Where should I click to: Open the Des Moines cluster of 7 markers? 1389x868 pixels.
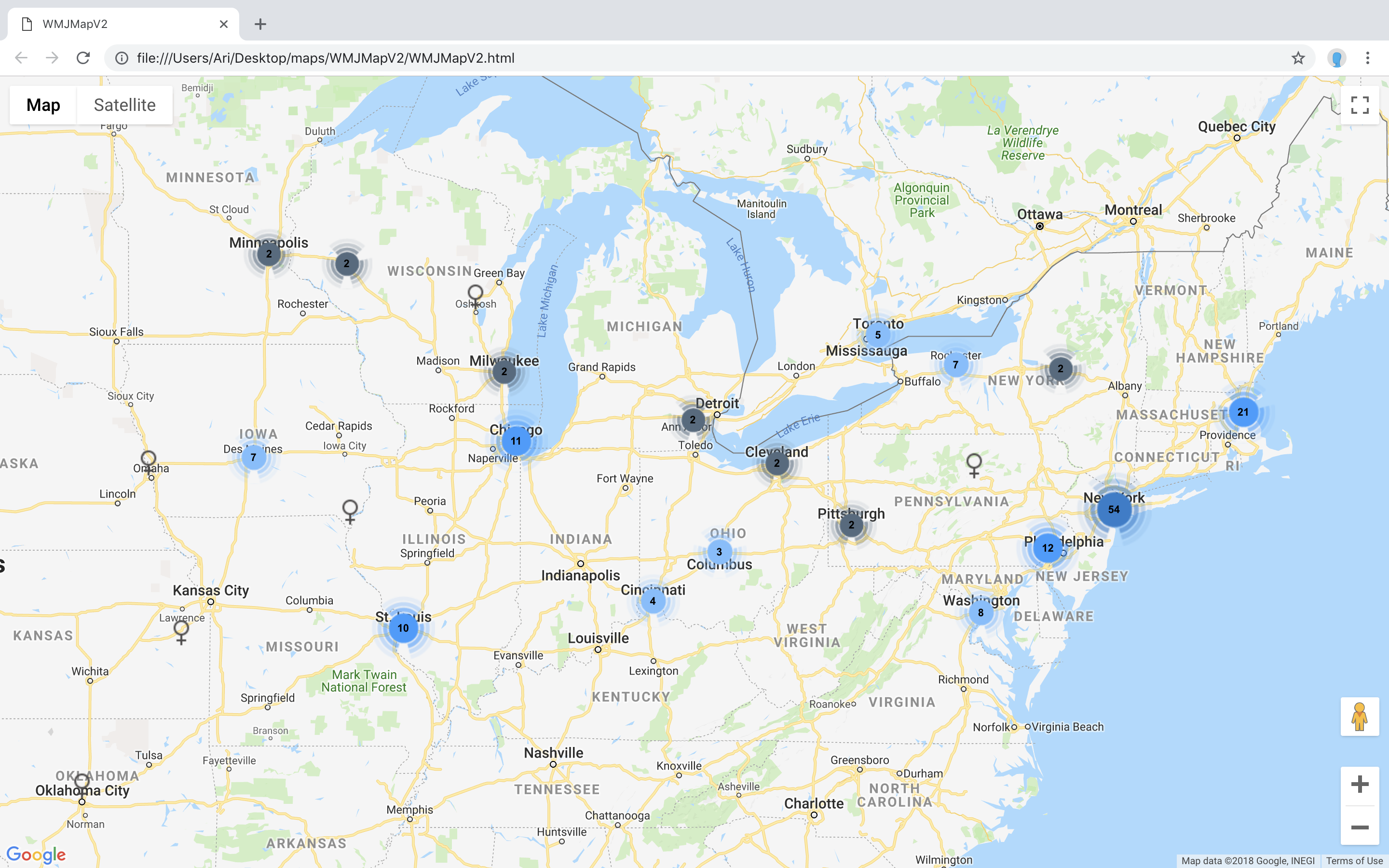254,458
